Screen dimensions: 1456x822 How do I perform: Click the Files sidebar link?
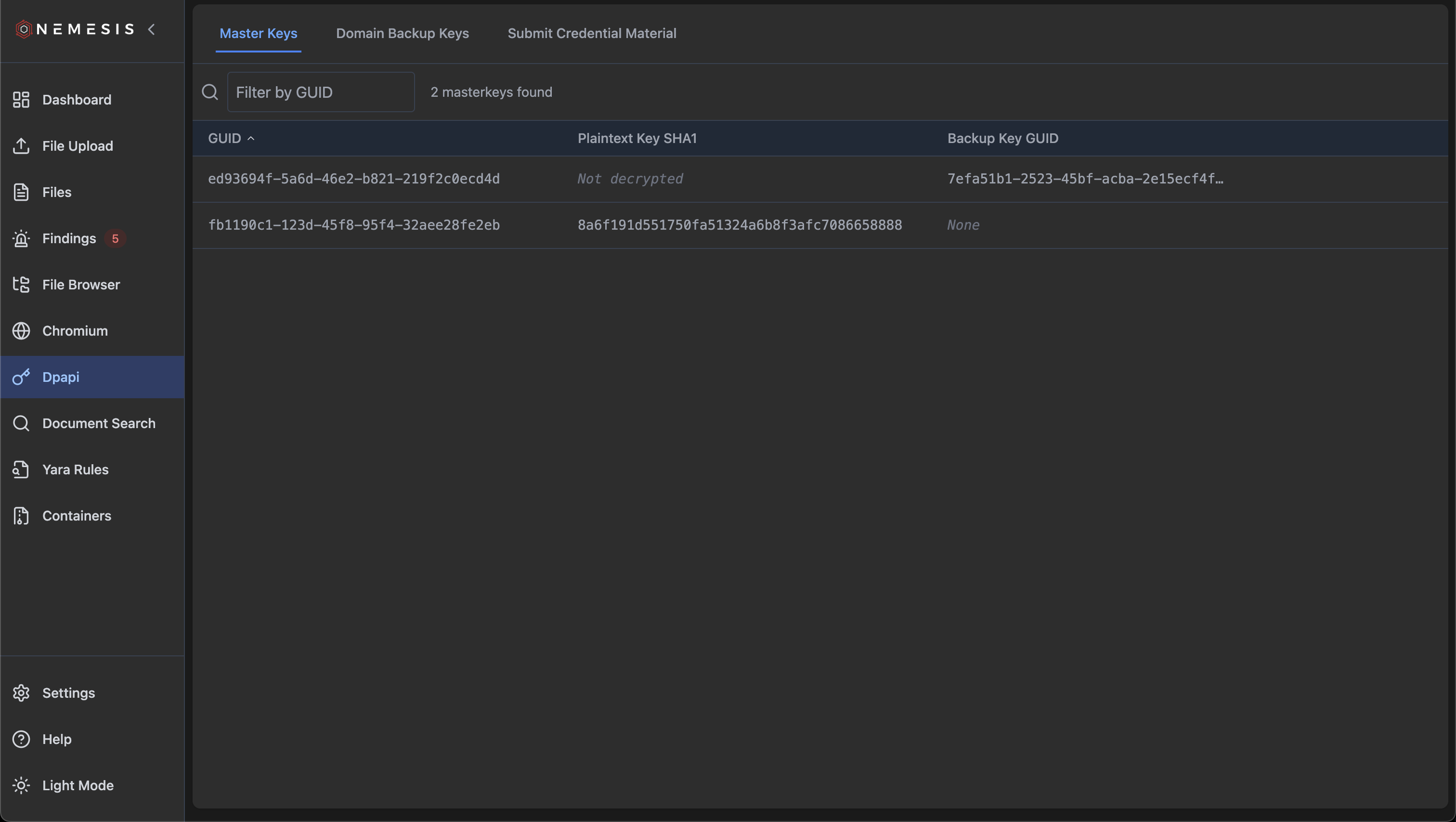(x=56, y=192)
